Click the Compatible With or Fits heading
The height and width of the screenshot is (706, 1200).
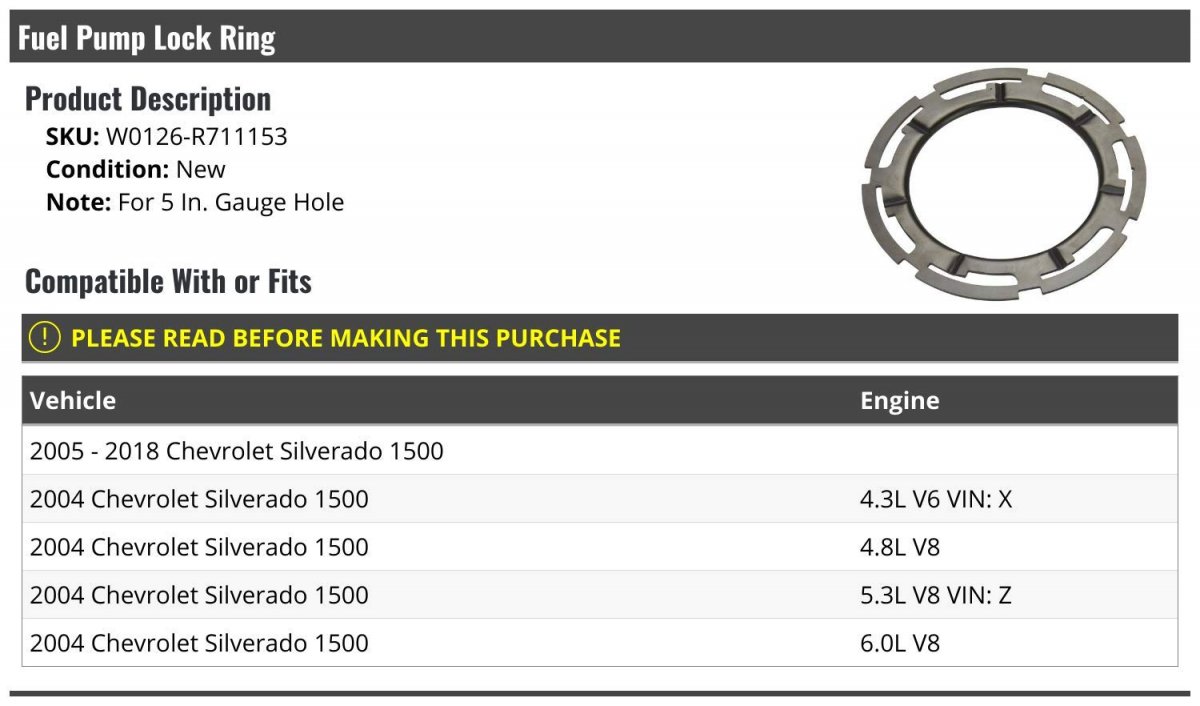(168, 282)
